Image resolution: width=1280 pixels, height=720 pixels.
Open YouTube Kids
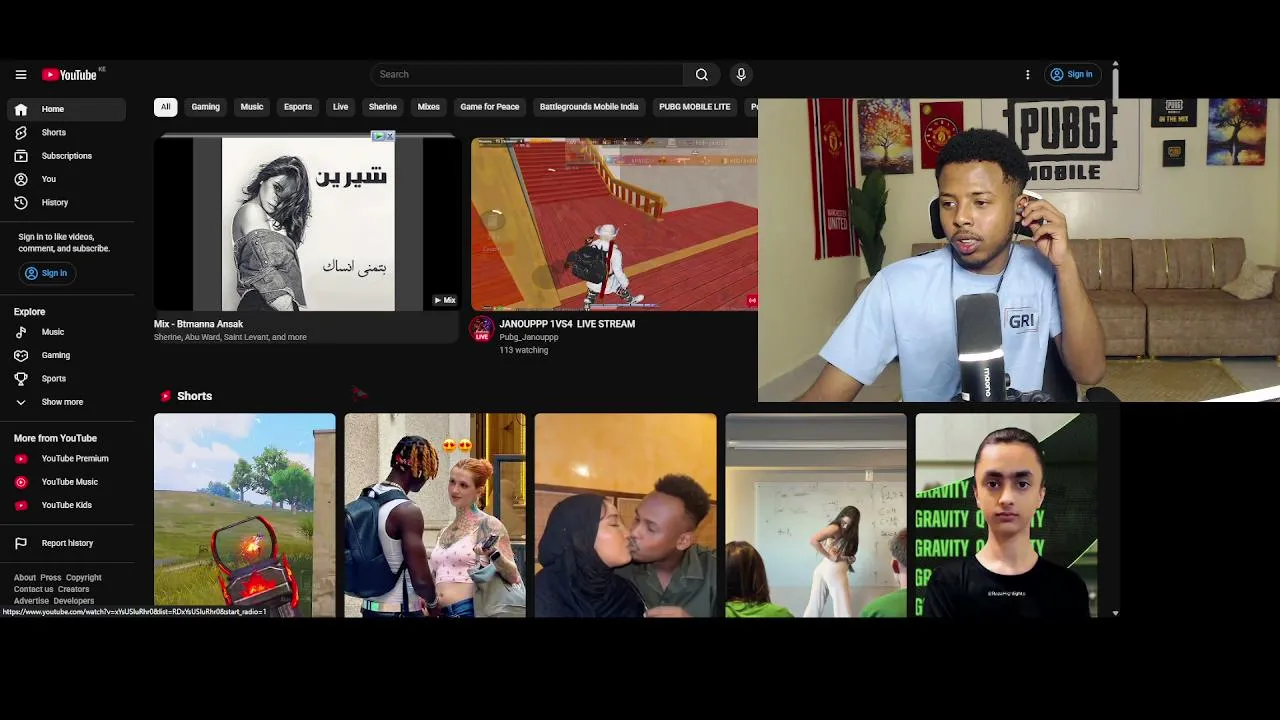pyautogui.click(x=67, y=505)
